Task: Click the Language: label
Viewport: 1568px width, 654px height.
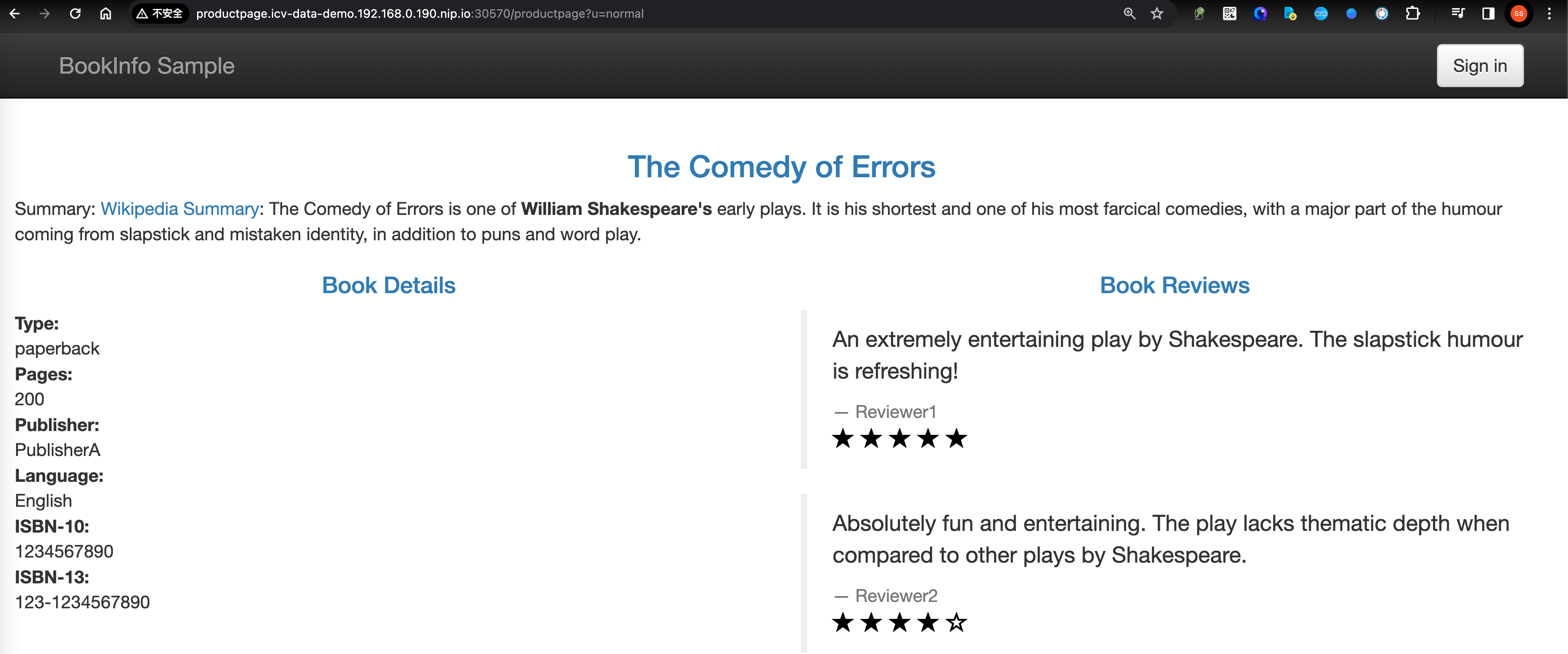Action: [x=59, y=475]
